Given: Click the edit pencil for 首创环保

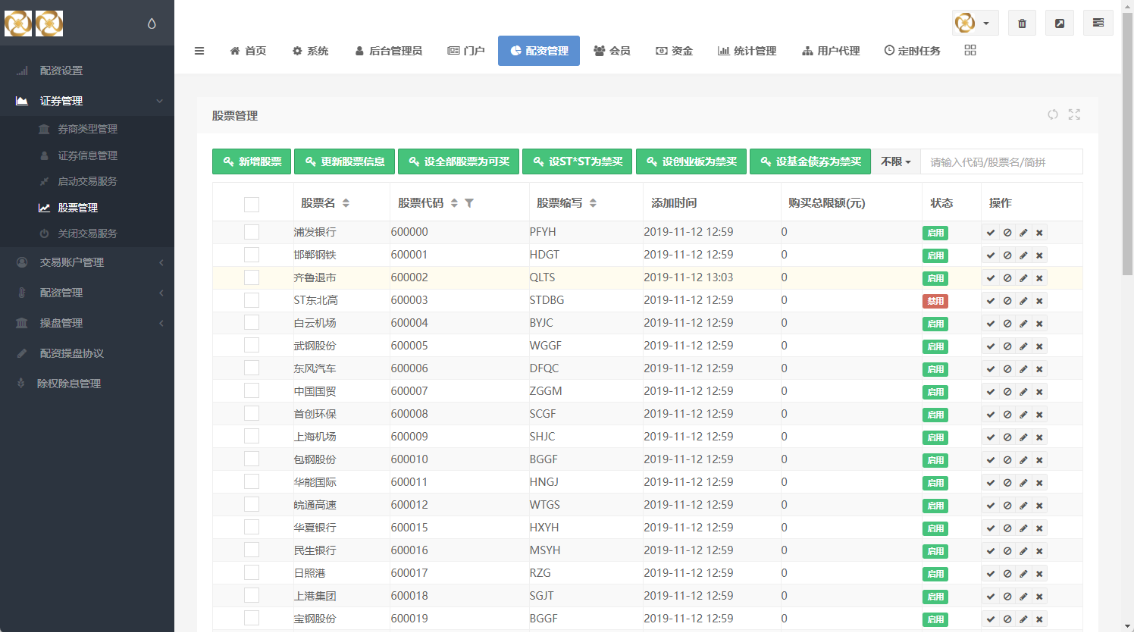Looking at the screenshot, I should pyautogui.click(x=1023, y=415).
